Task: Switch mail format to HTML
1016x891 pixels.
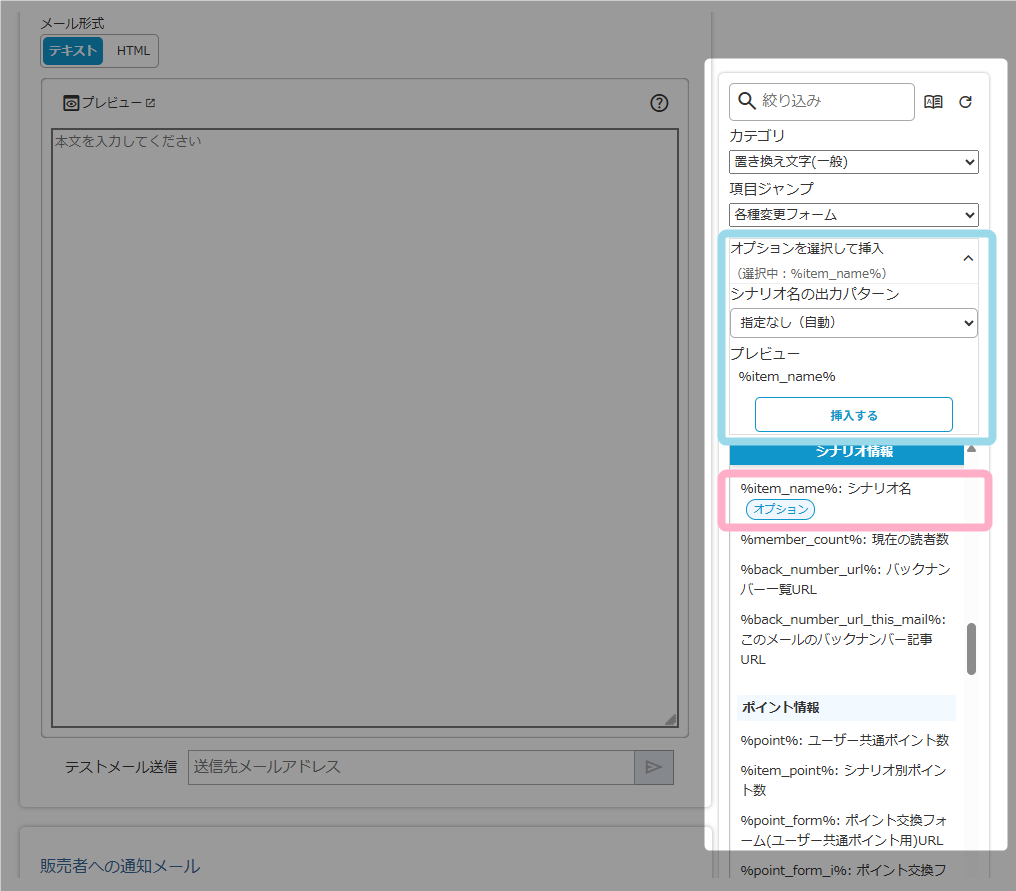Action: (133, 51)
